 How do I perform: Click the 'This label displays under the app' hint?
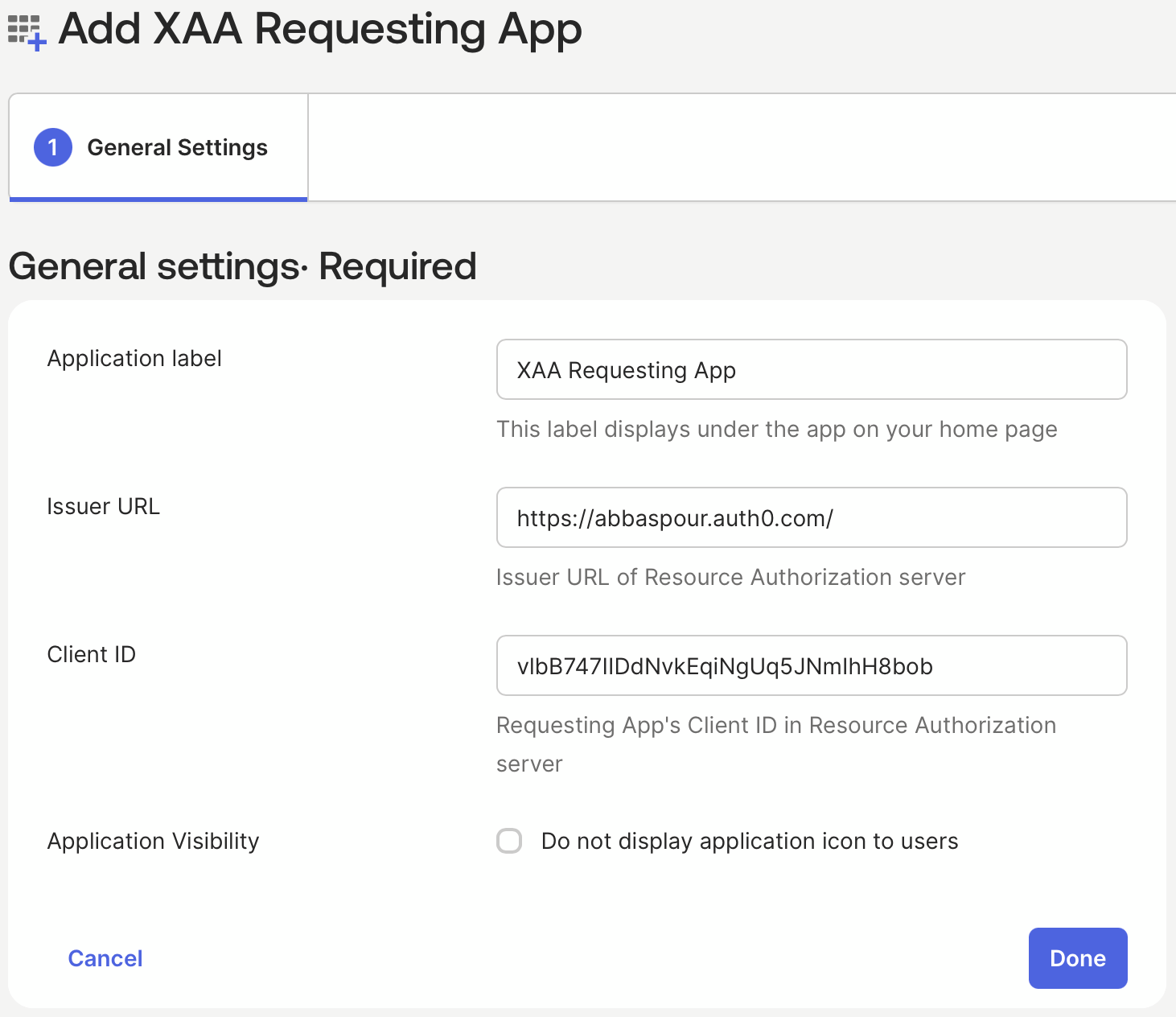point(777,430)
